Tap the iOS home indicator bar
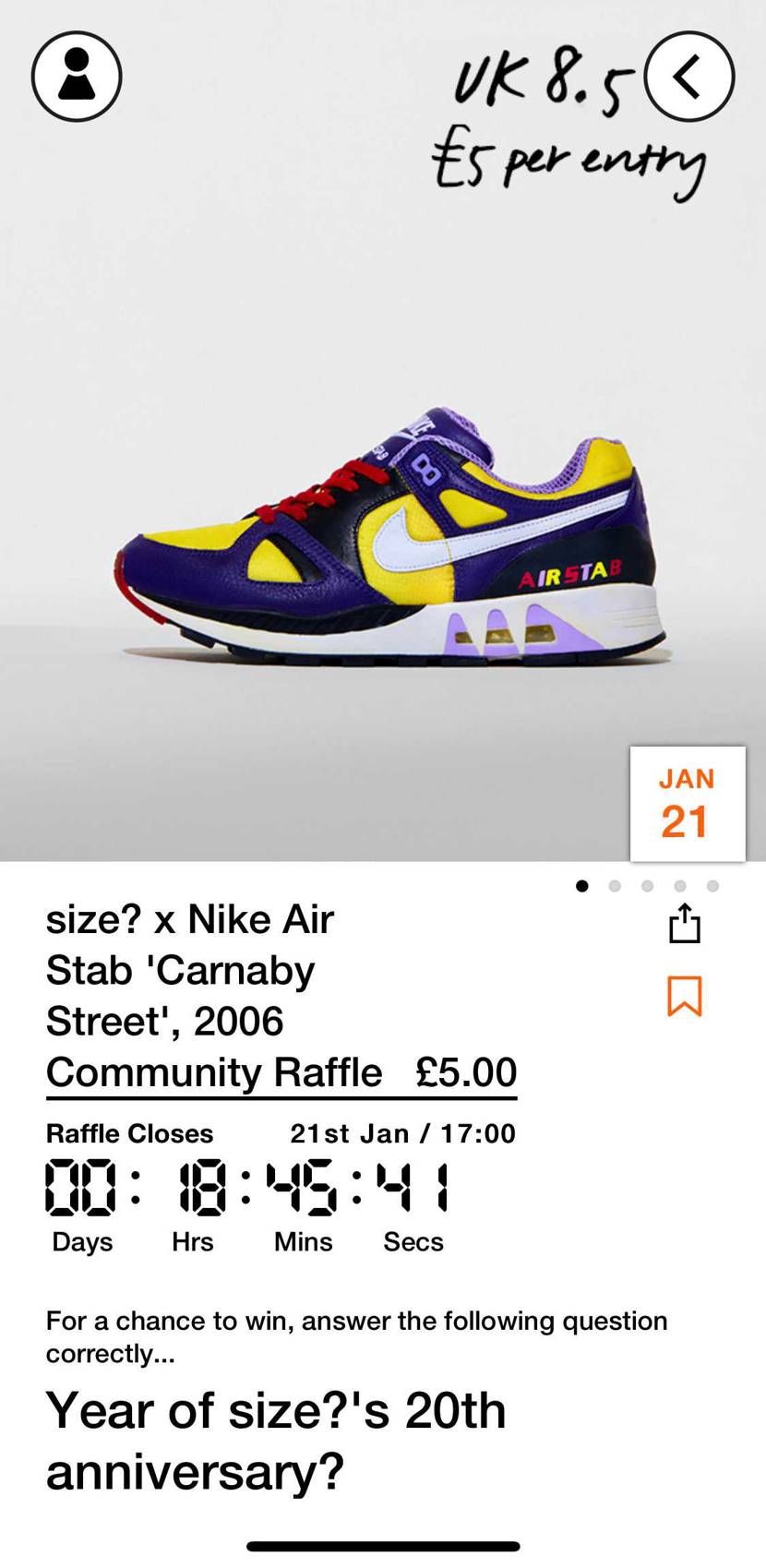Image resolution: width=766 pixels, height=1568 pixels. (x=383, y=1546)
